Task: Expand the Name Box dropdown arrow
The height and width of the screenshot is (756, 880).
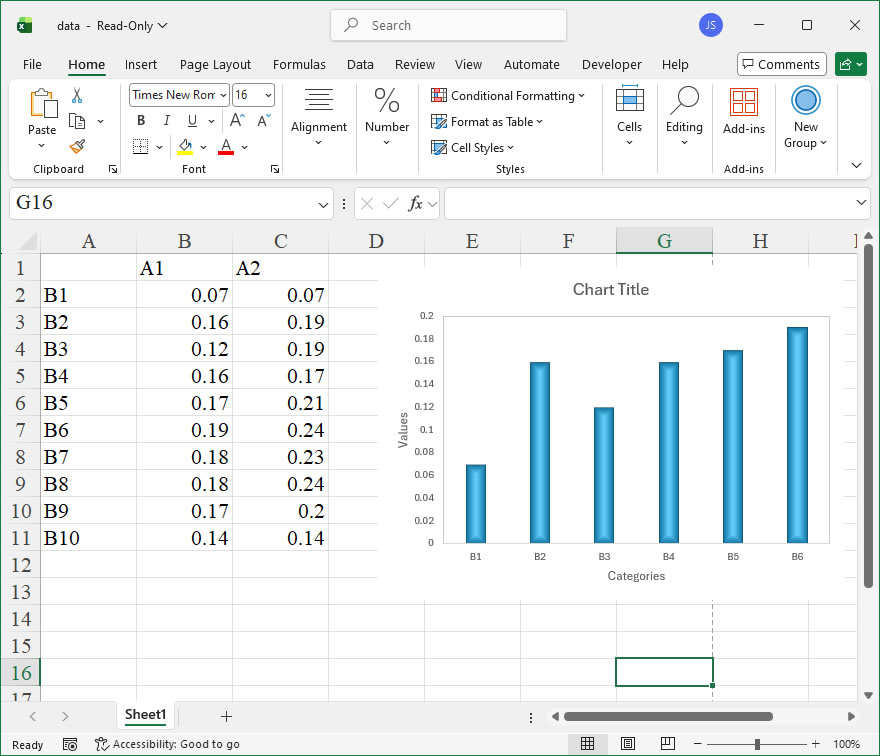Action: [x=323, y=204]
